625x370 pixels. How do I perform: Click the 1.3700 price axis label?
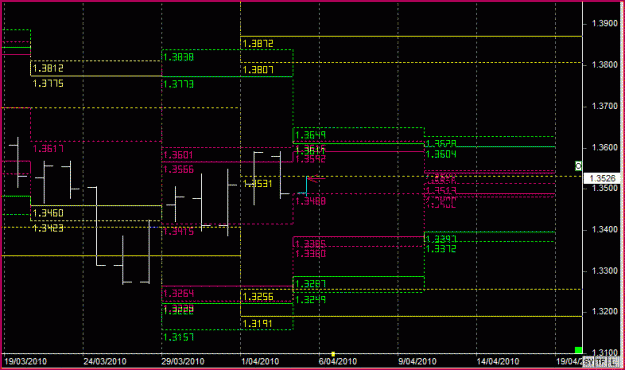(605, 106)
